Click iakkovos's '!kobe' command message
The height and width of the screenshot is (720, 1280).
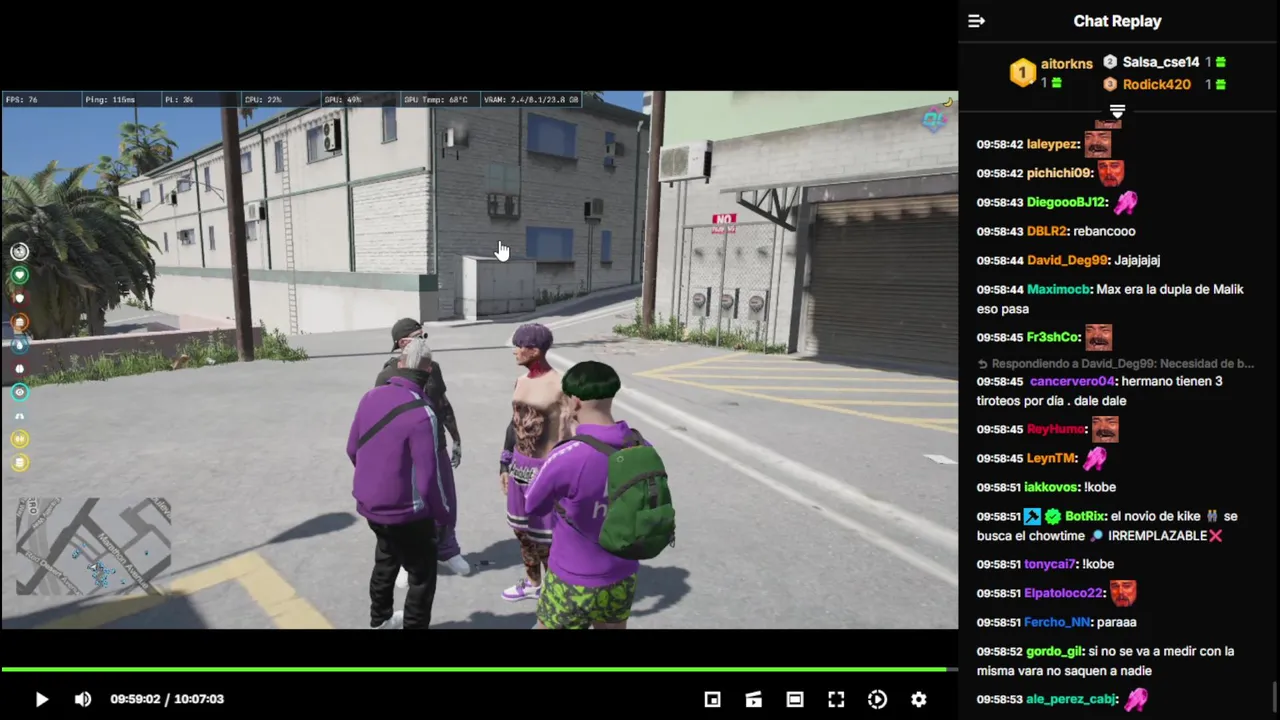tap(1100, 487)
